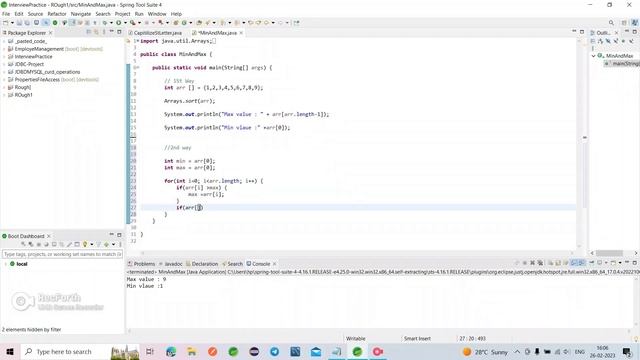Click the green Boot Dashboard toolbar icon
Screen dimensions: 640x360
click(55, 23)
